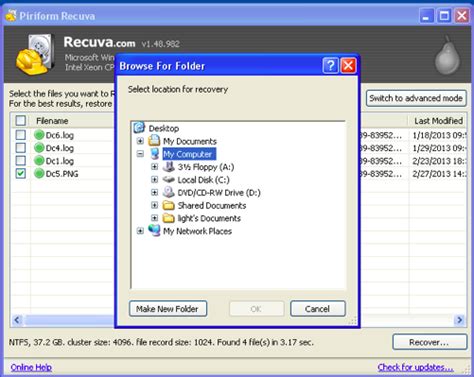Click the Recover... button
The image size is (474, 377).
(429, 342)
